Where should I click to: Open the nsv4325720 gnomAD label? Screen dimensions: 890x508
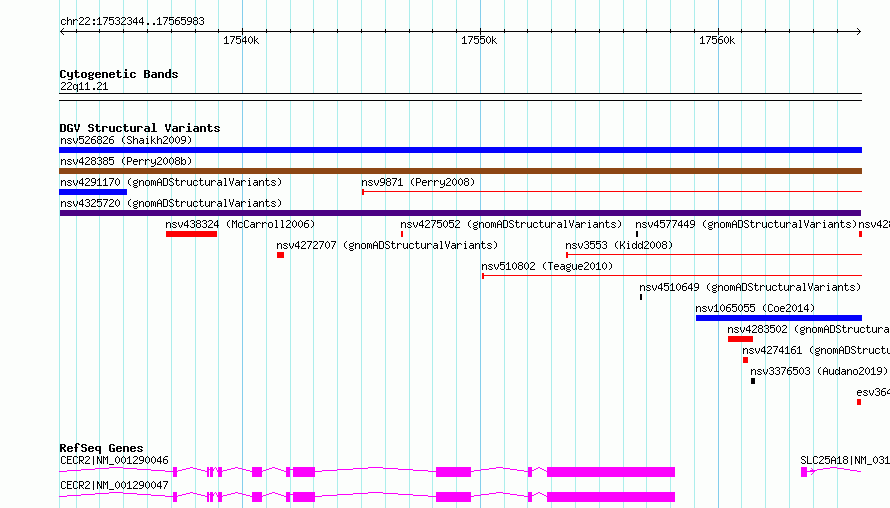point(171,203)
